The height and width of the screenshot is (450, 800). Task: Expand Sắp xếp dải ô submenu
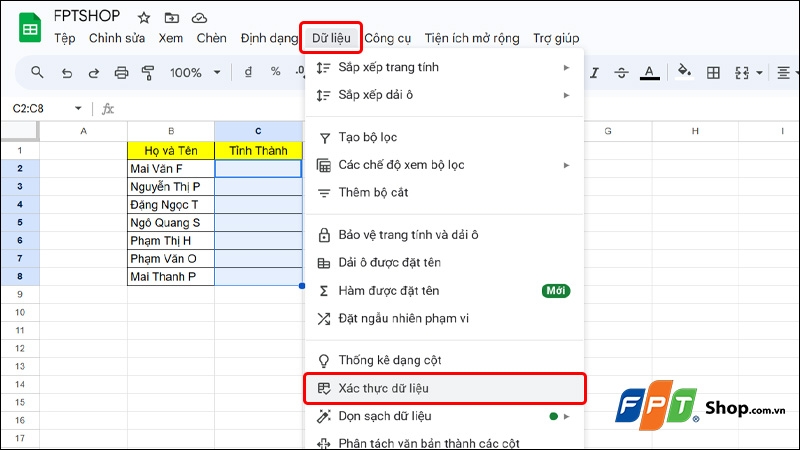(x=444, y=95)
